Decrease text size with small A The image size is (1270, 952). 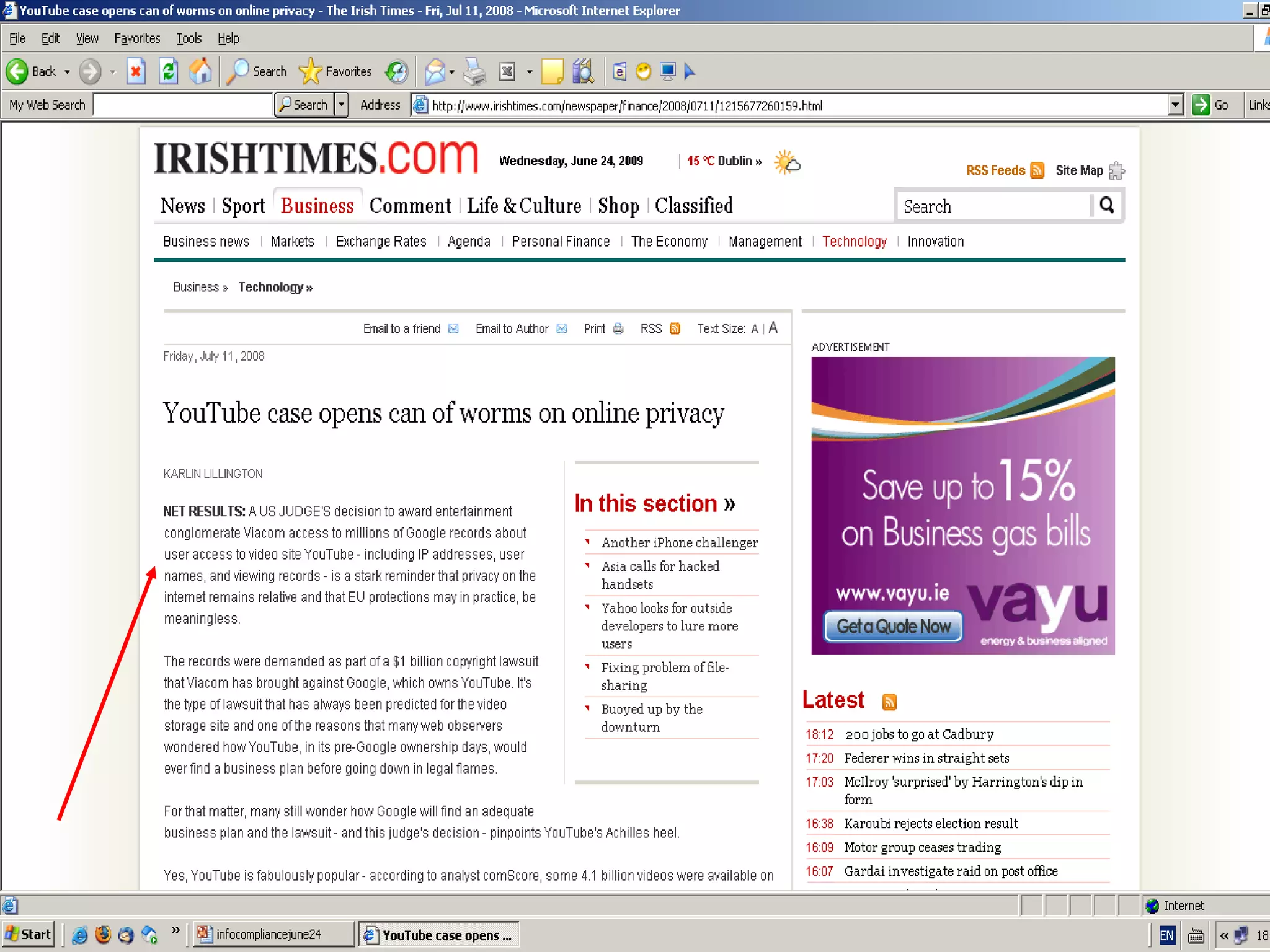tap(755, 329)
